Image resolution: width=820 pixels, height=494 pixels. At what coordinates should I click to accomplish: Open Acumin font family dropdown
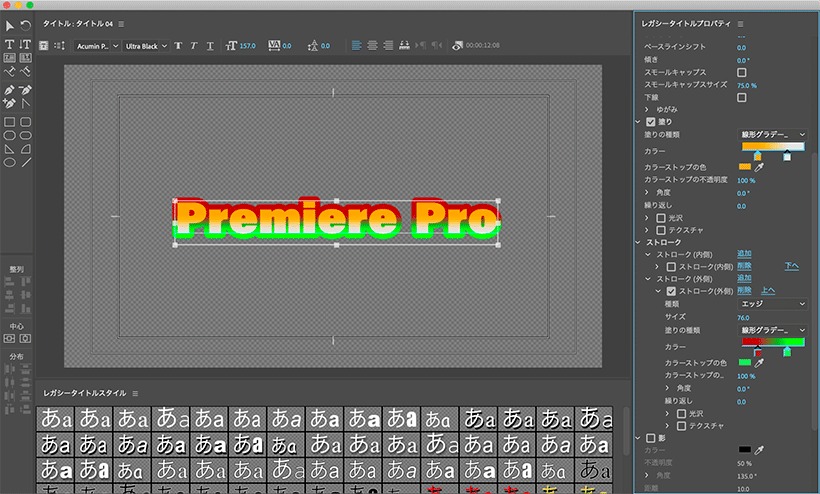[x=97, y=46]
